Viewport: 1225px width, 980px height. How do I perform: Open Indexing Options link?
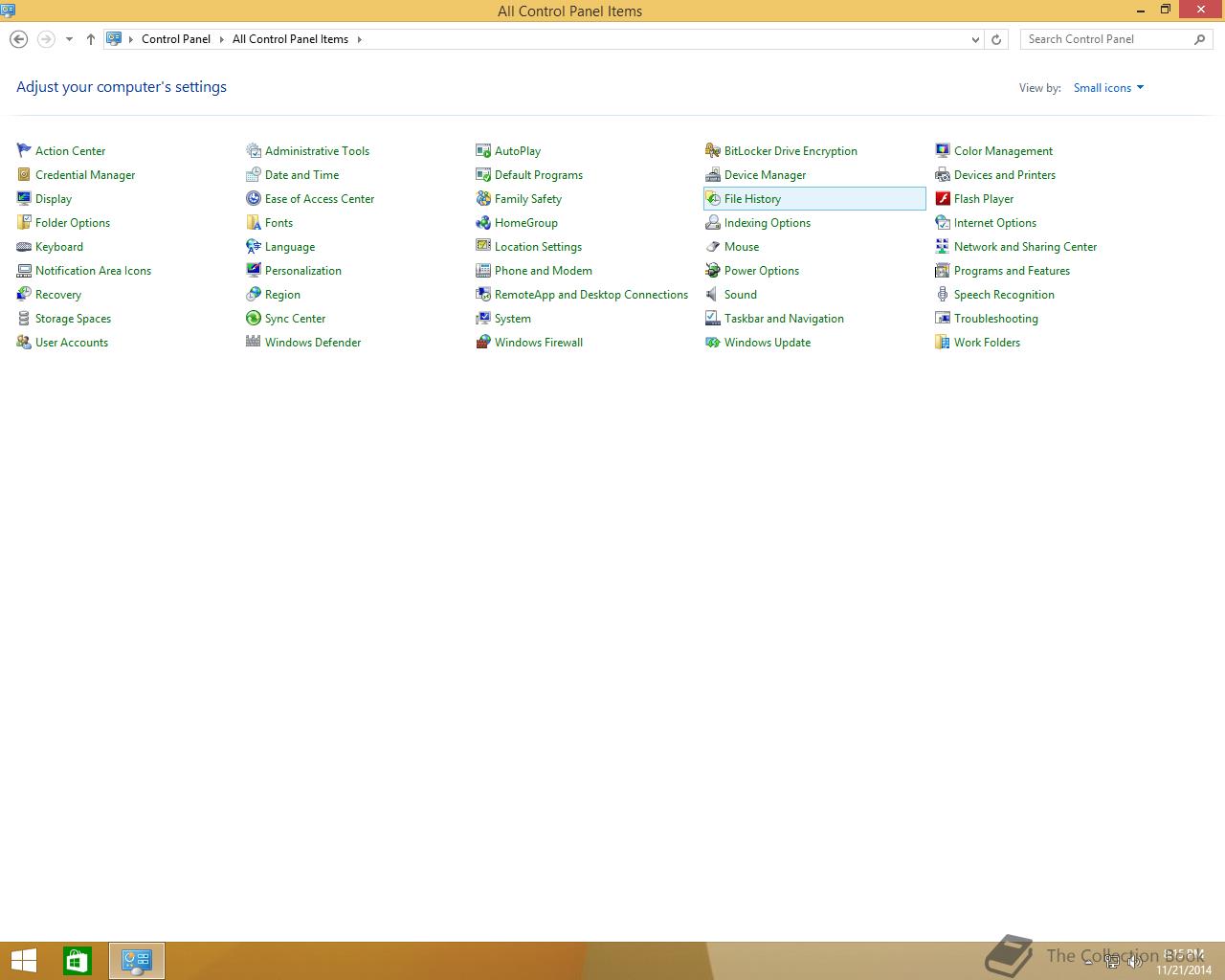click(x=768, y=223)
